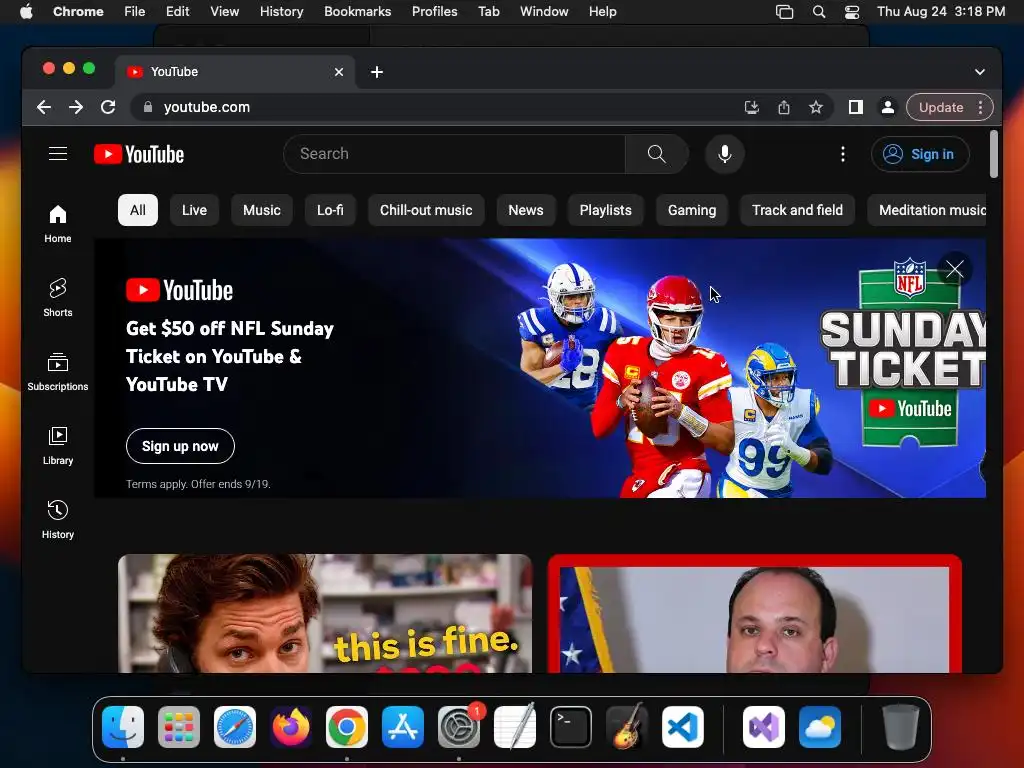The height and width of the screenshot is (768, 1024).
Task: Open the Window menu
Action: (x=544, y=11)
